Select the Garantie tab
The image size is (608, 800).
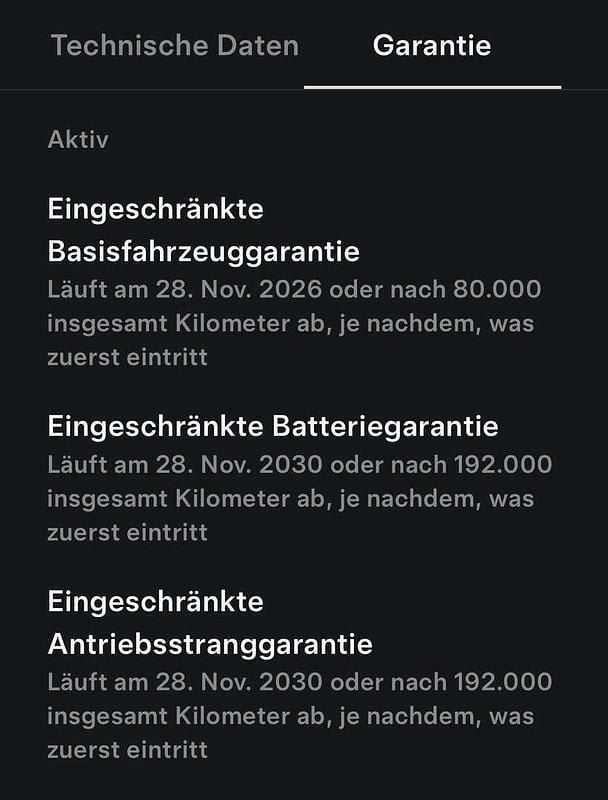[x=432, y=44]
